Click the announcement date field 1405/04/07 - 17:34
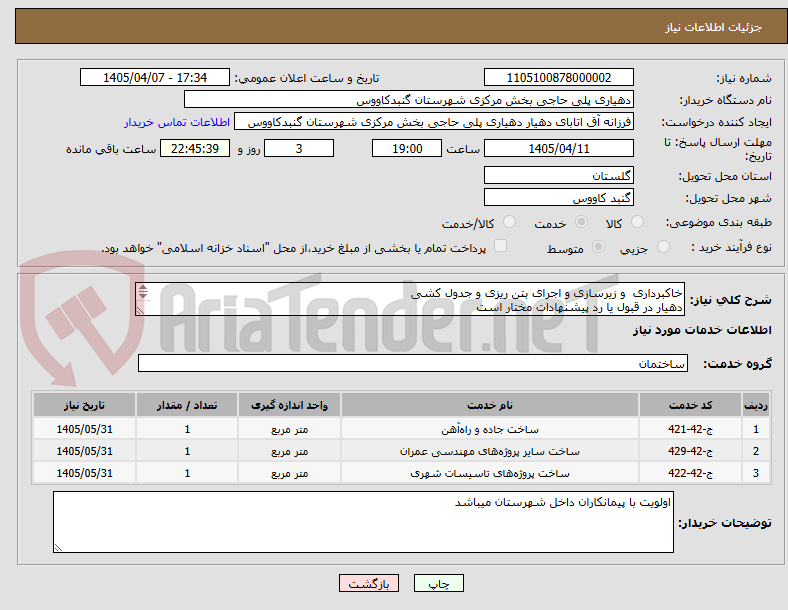 [x=155, y=77]
